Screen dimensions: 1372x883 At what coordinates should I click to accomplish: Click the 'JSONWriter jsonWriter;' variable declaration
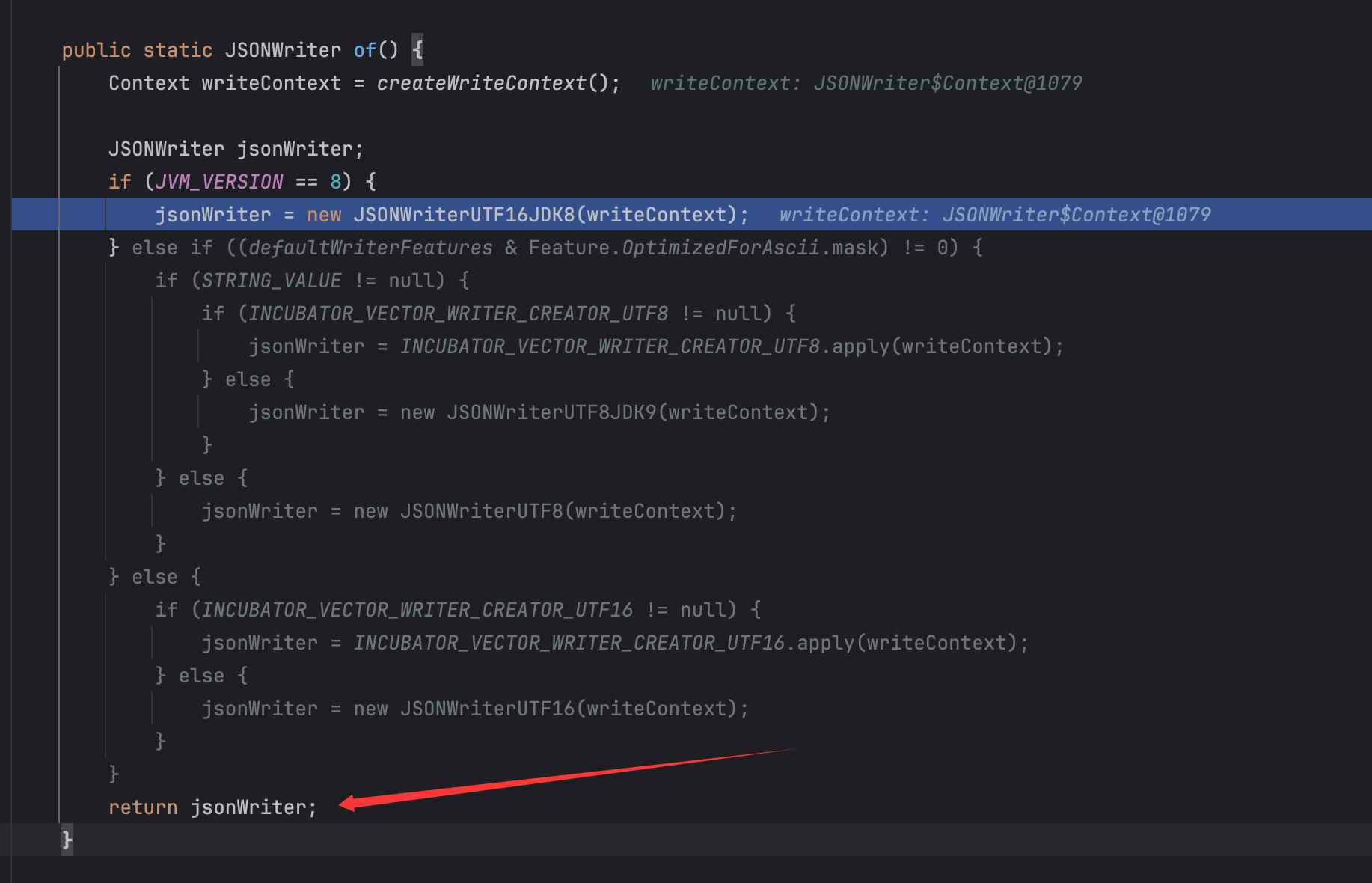(x=236, y=149)
